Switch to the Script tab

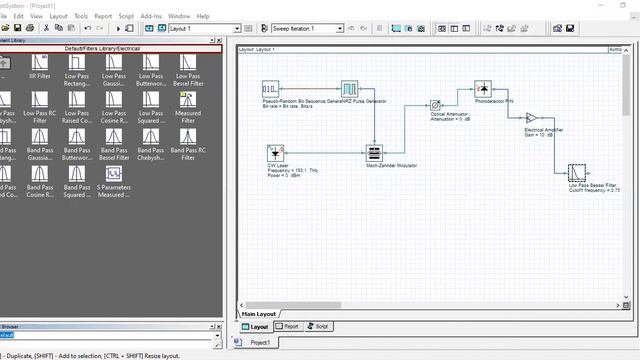pyautogui.click(x=318, y=327)
